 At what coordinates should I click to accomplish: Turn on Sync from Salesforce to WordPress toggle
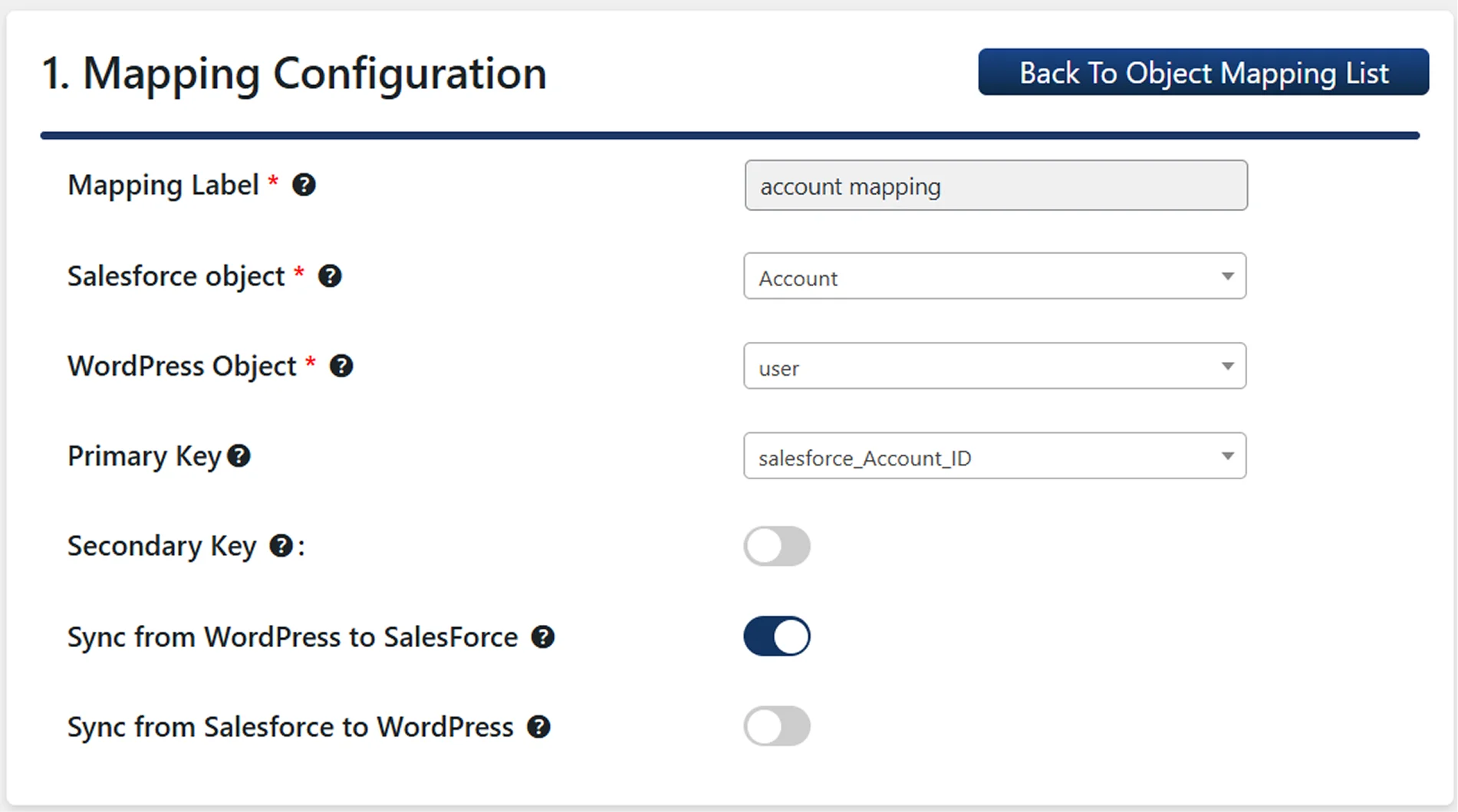pos(776,726)
